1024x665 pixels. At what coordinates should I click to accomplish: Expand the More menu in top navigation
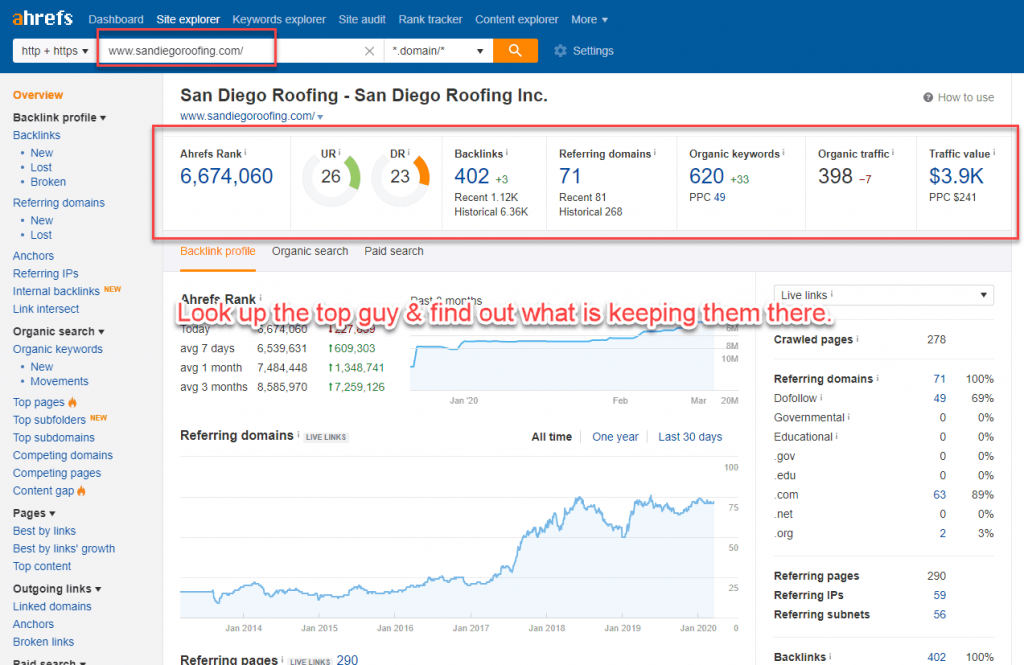click(589, 19)
